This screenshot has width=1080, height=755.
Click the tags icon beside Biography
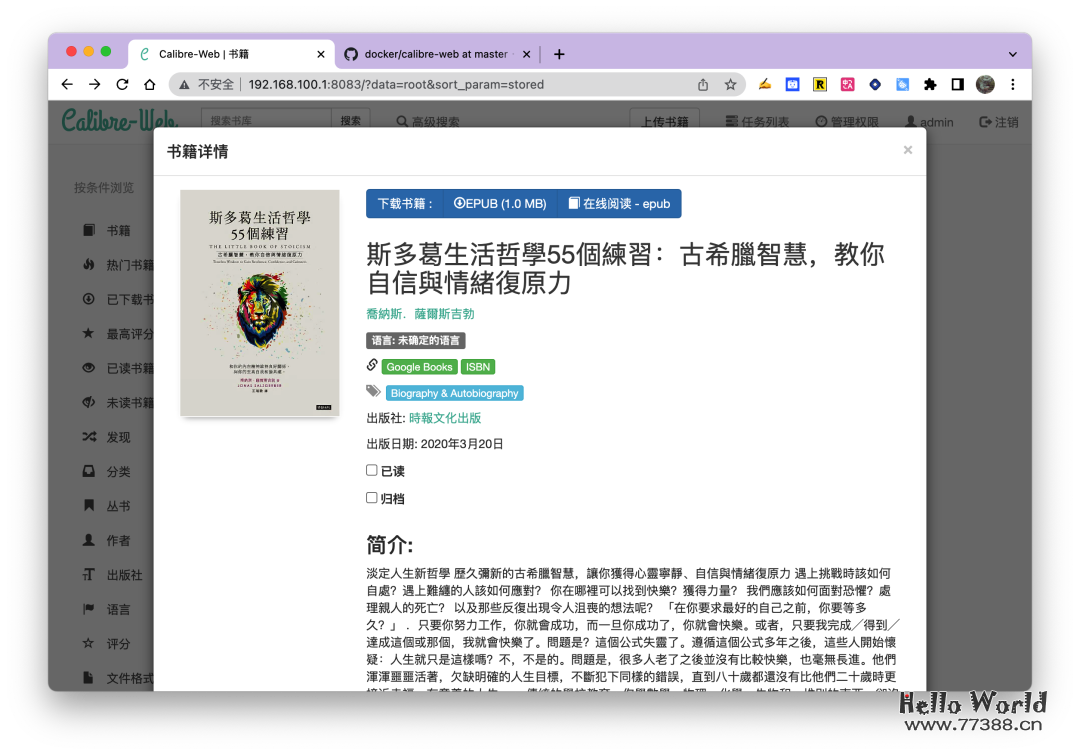[373, 391]
